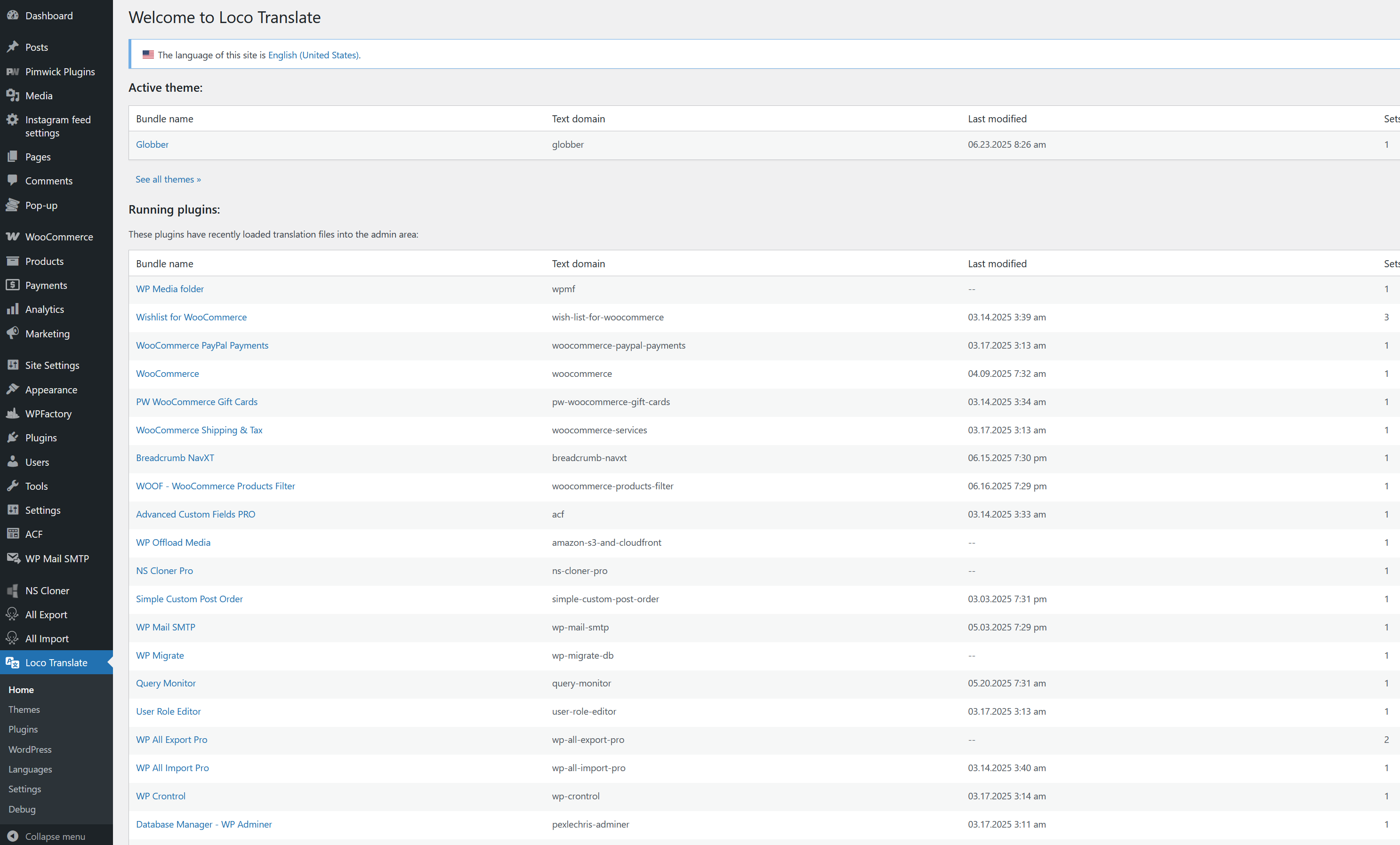1400x845 pixels.
Task: Open the WP Offload Media bundle
Action: pos(173,542)
